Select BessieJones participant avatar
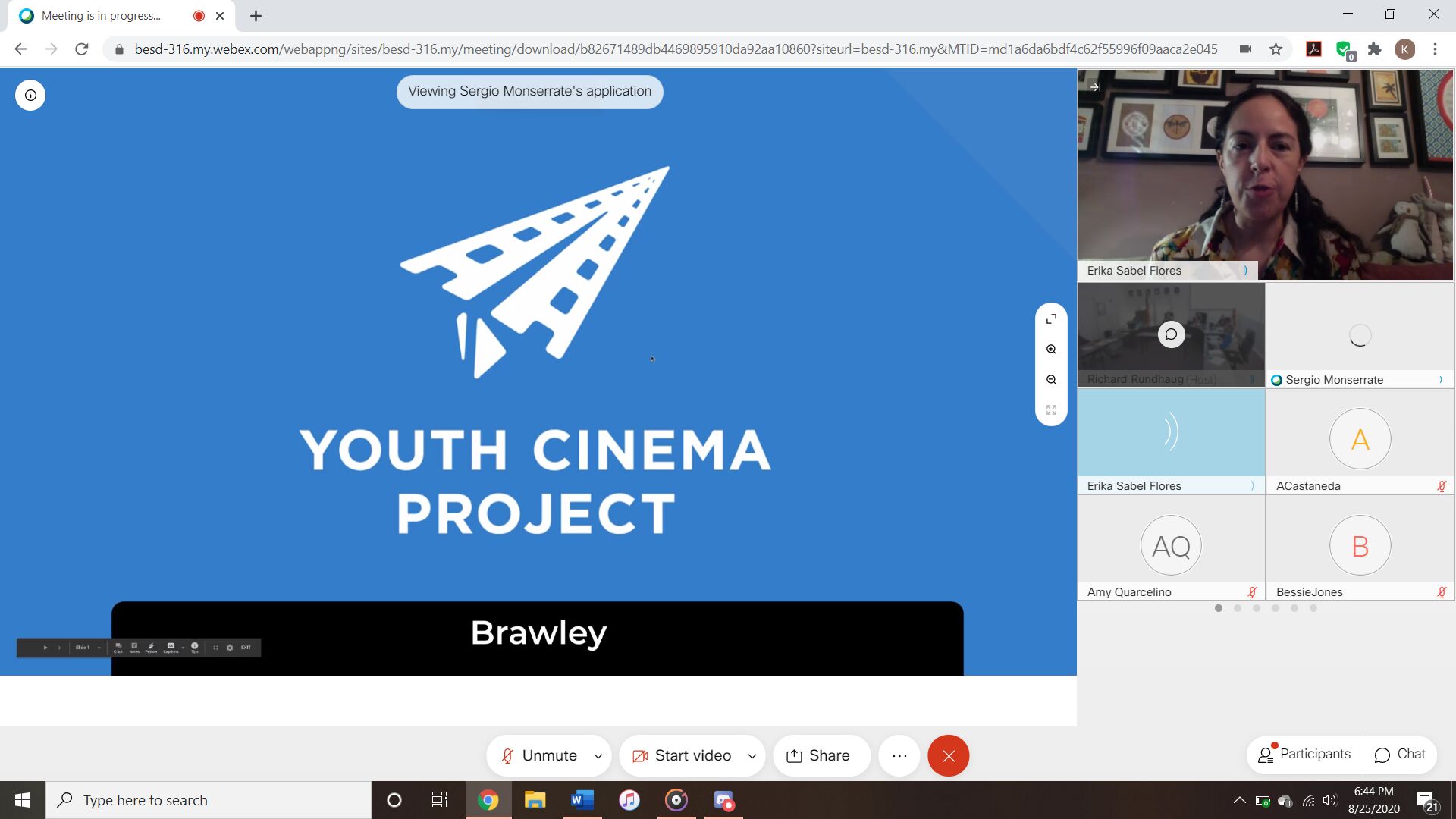The width and height of the screenshot is (1456, 819). (x=1360, y=545)
